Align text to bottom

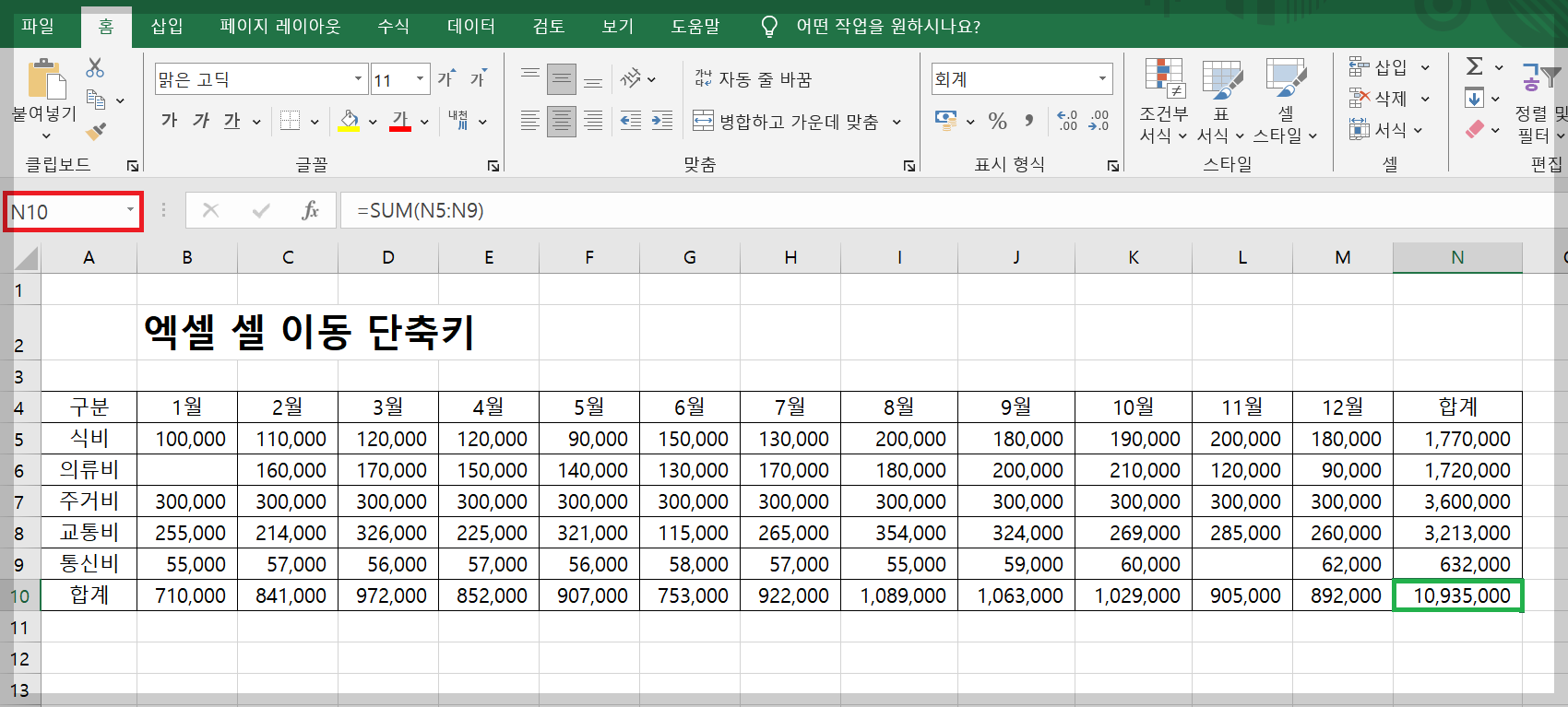593,79
